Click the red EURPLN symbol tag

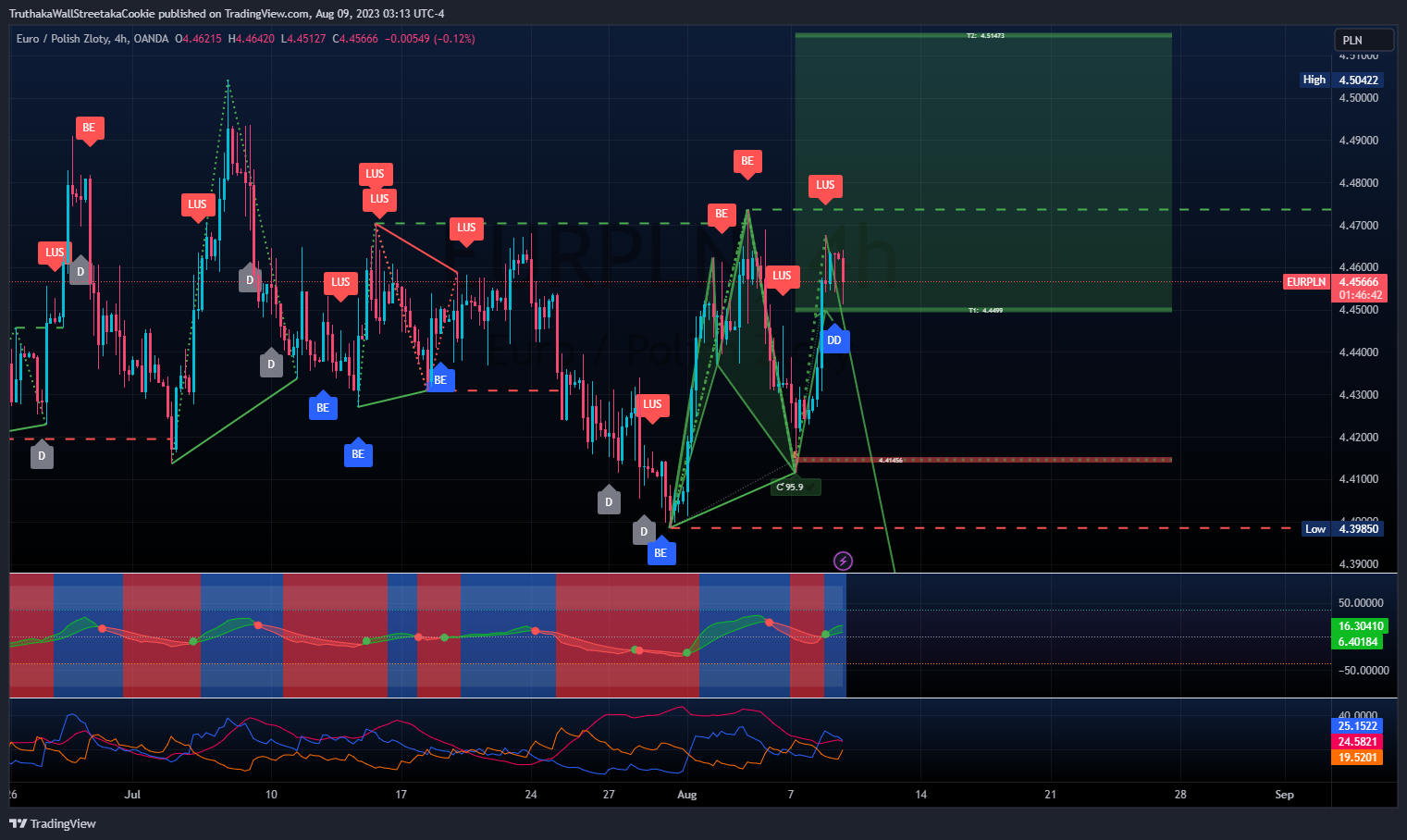[x=1306, y=281]
